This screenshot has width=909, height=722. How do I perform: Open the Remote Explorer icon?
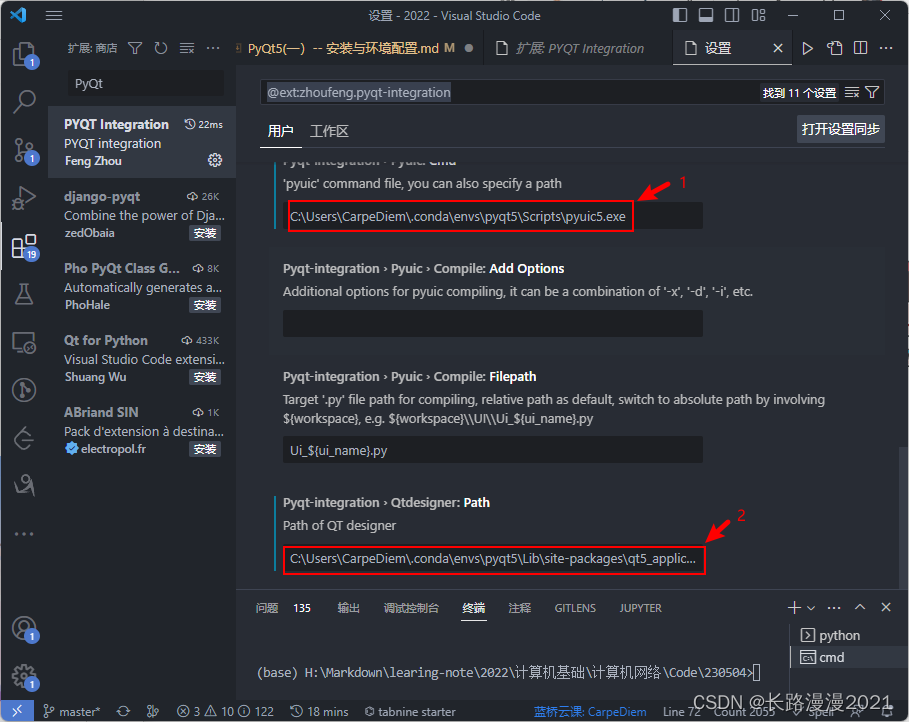[24, 343]
